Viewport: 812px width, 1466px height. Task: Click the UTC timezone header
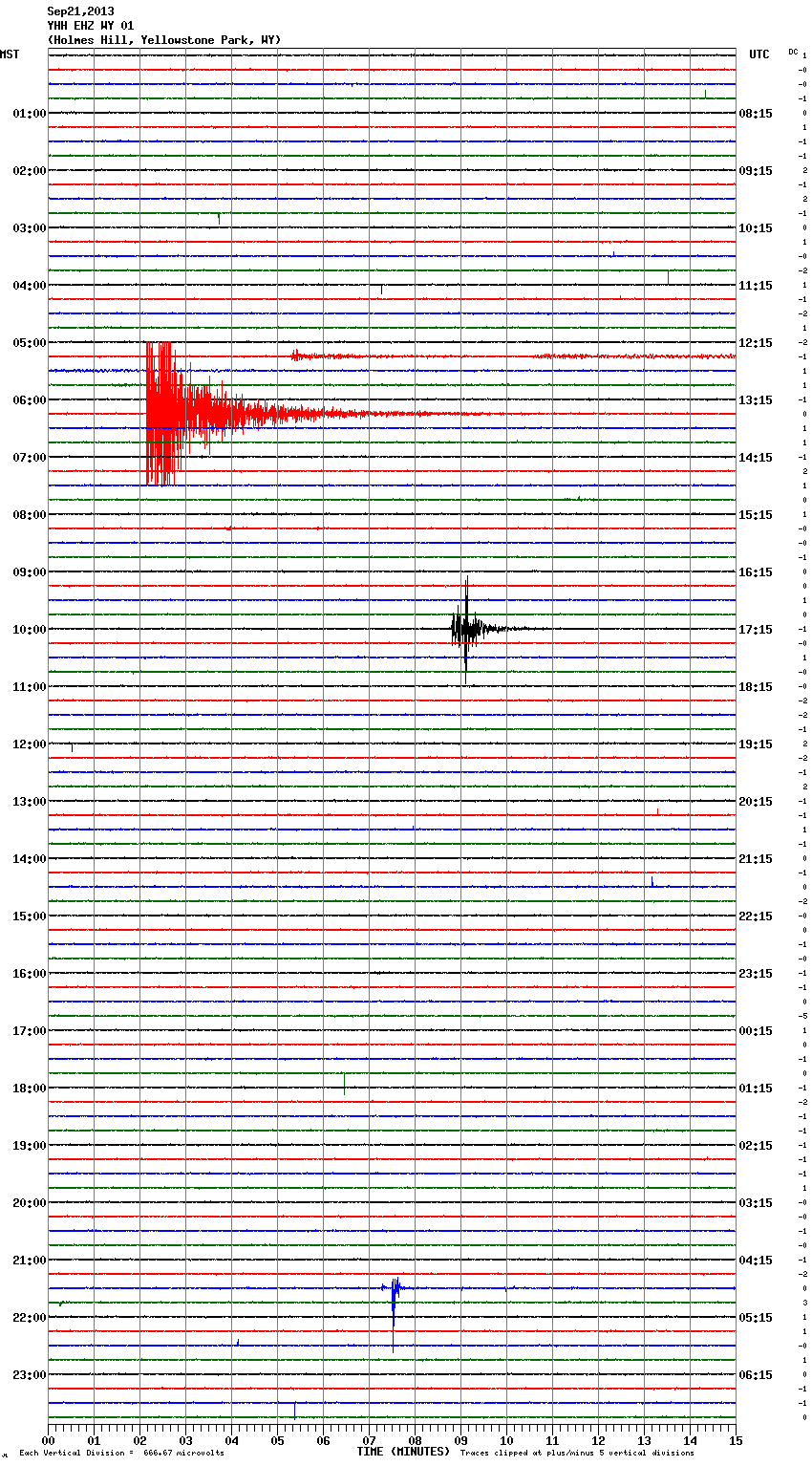(x=759, y=54)
